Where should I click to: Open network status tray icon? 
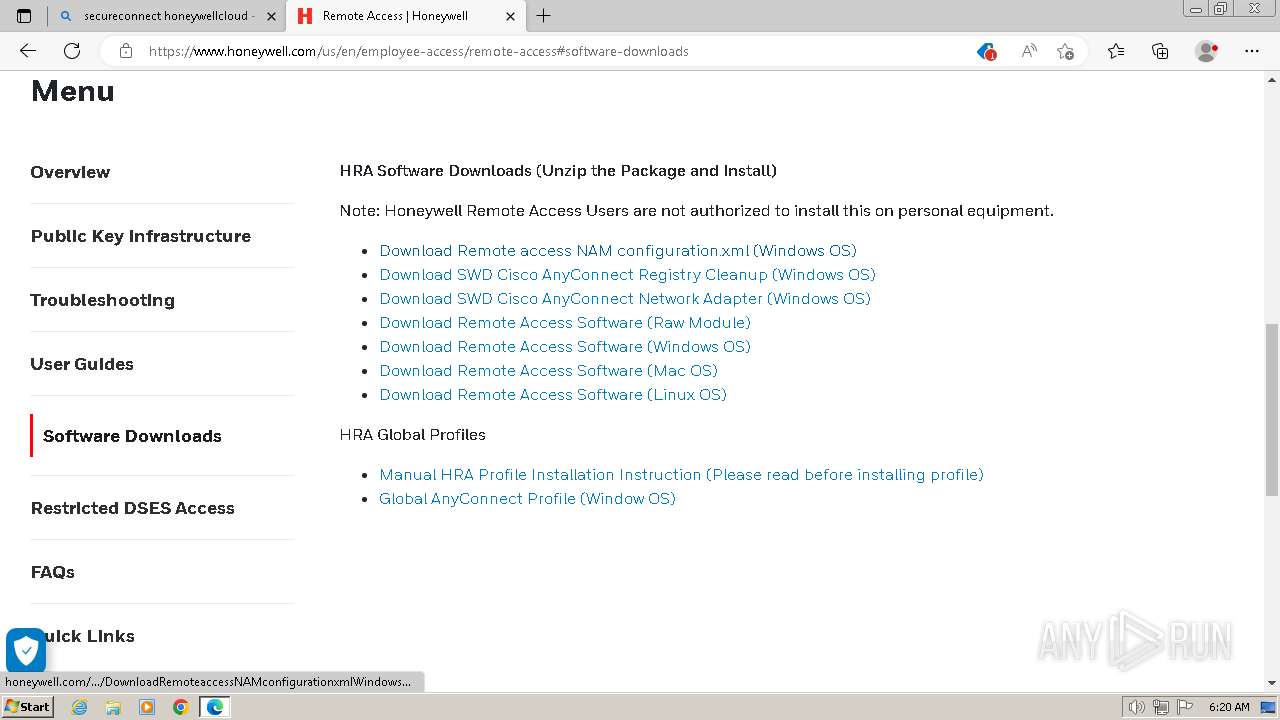1160,707
